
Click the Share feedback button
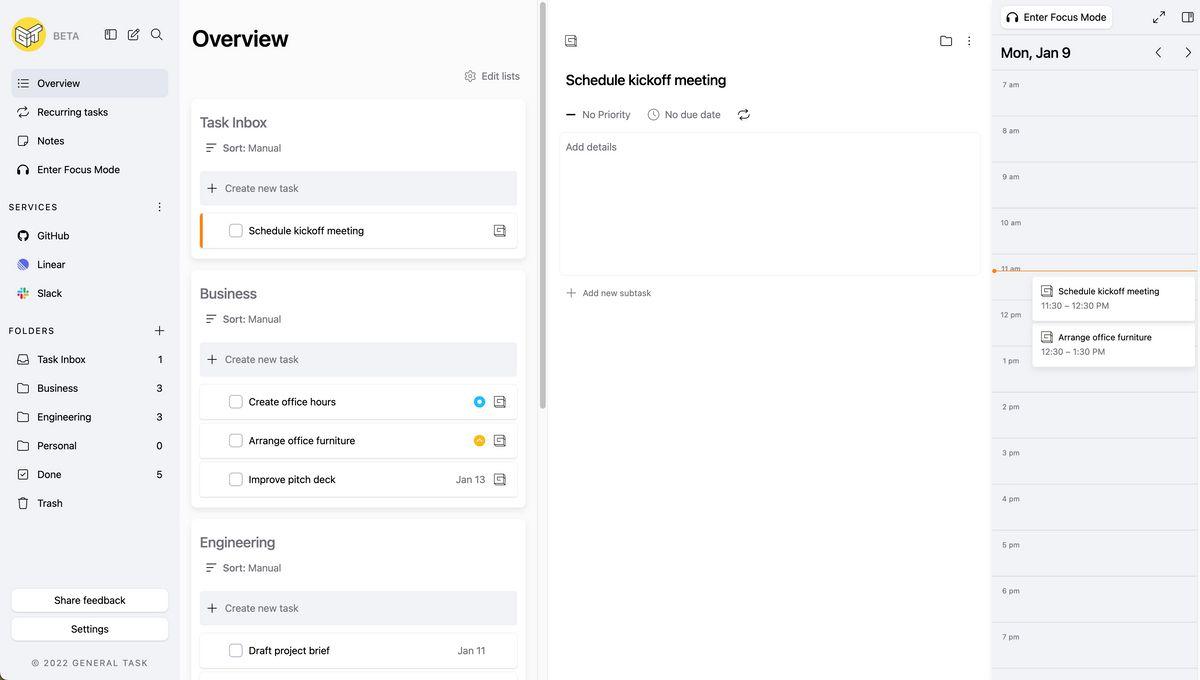90,600
